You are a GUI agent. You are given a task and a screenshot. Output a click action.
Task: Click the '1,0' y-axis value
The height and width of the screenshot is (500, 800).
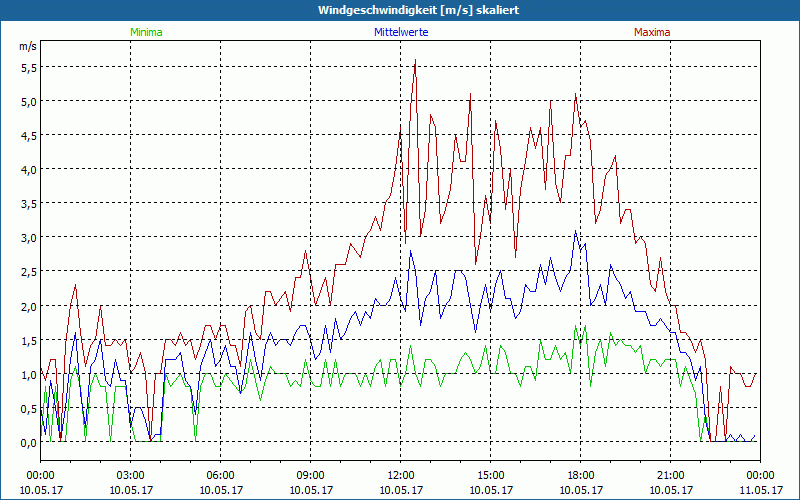(x=29, y=375)
